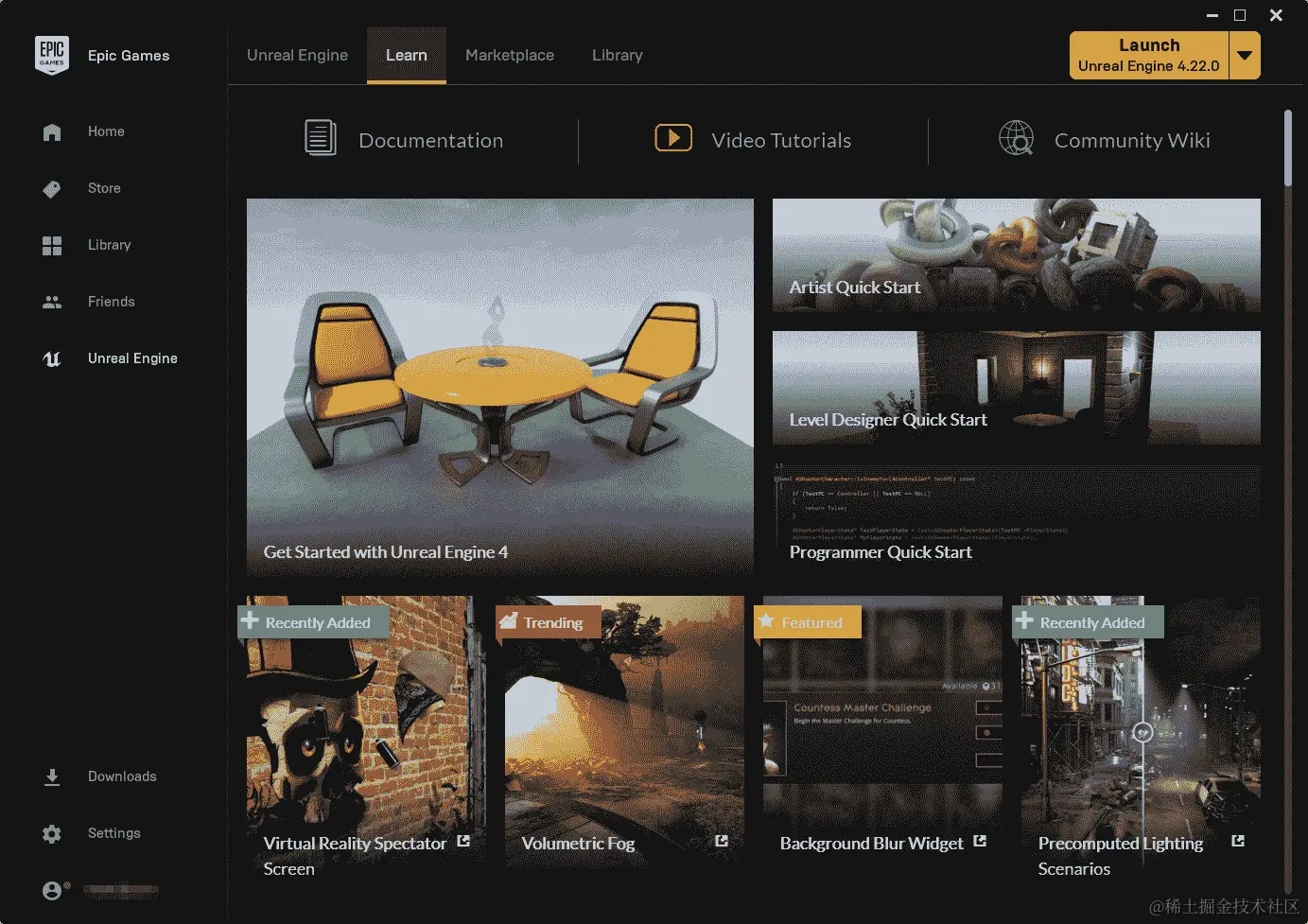Click the Epic Games logo icon
Viewport: 1308px width, 924px height.
[x=51, y=56]
